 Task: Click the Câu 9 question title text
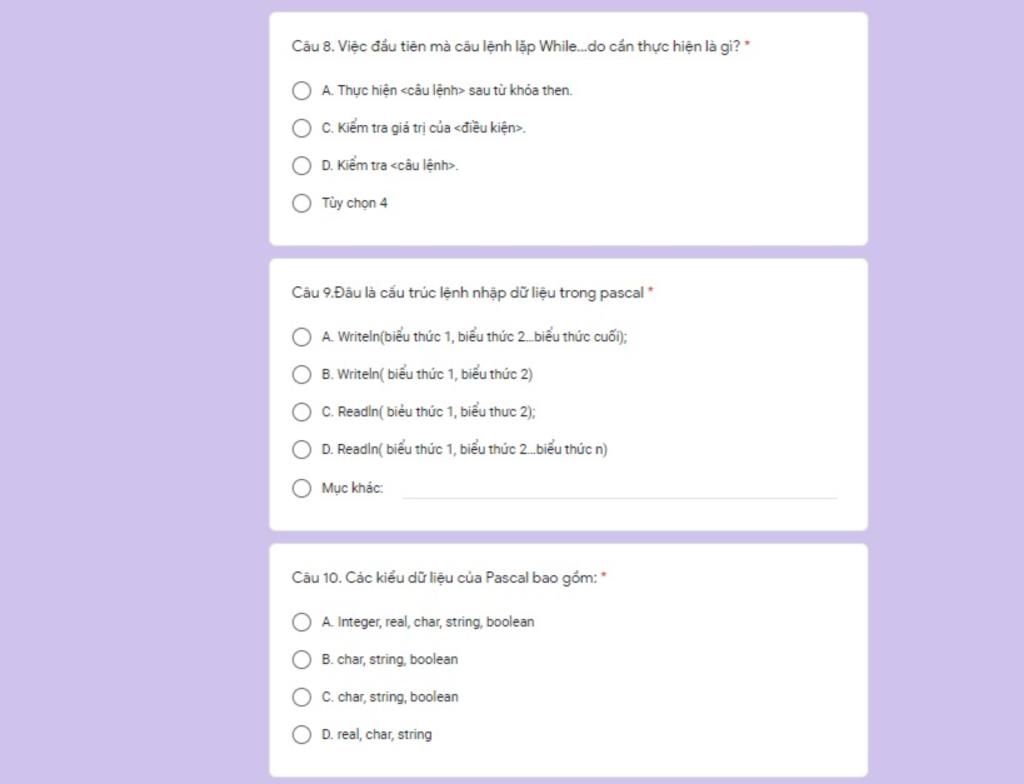(x=468, y=293)
